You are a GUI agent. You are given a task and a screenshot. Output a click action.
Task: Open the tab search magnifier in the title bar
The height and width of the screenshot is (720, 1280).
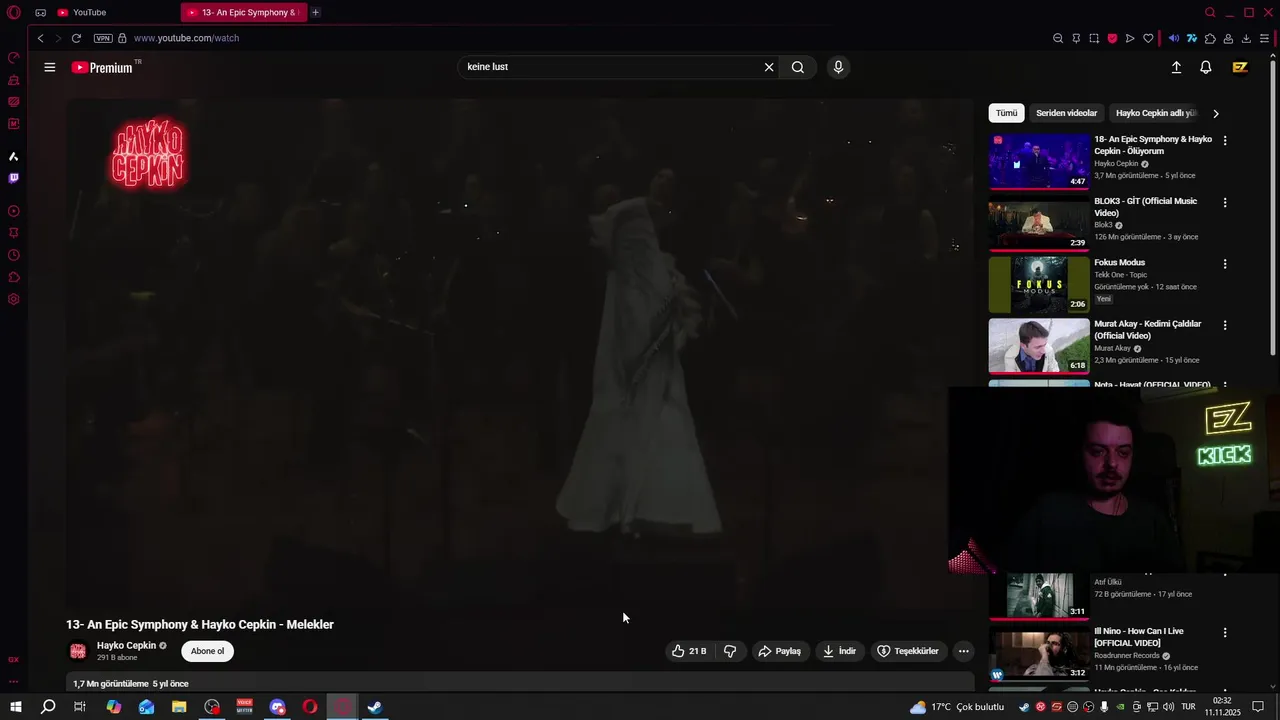pyautogui.click(x=1210, y=12)
